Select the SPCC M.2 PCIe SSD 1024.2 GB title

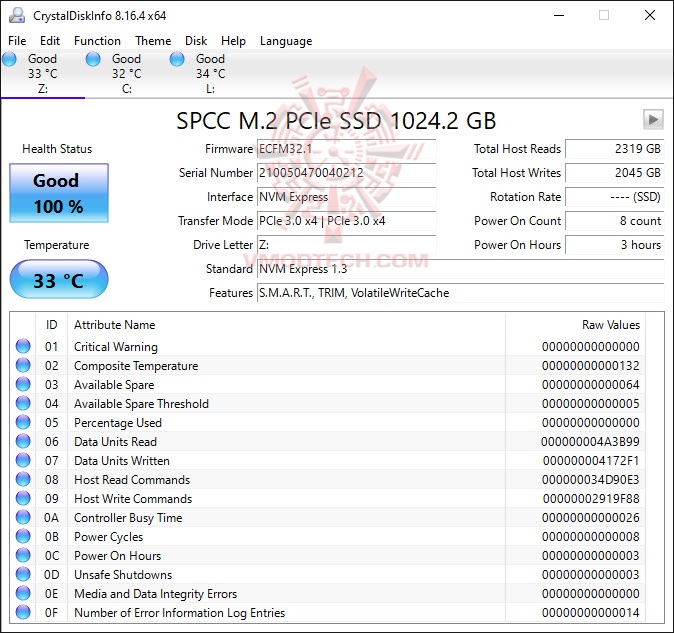(336, 121)
